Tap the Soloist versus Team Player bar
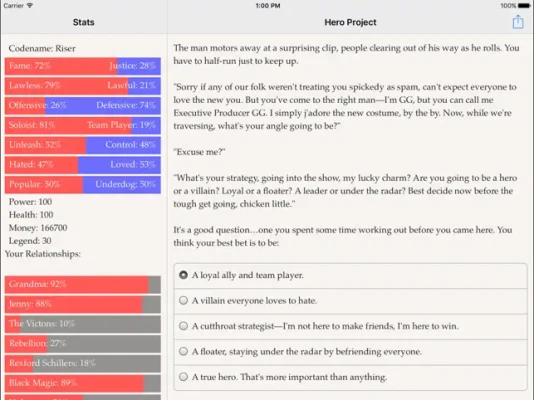Image resolution: width=534 pixels, height=400 pixels. (83, 125)
